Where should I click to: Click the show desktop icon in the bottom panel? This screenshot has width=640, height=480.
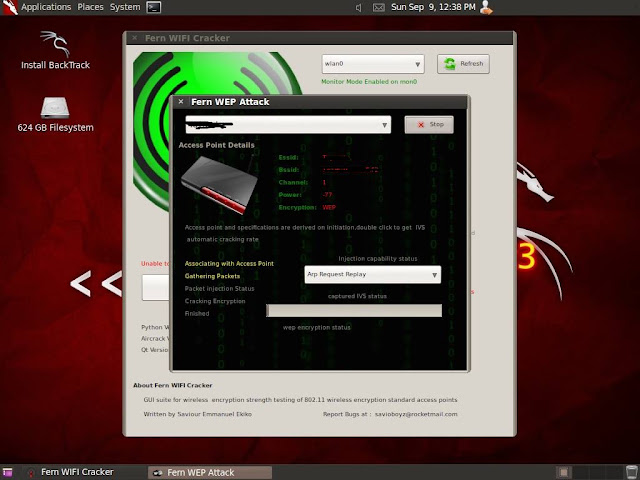(x=7, y=472)
